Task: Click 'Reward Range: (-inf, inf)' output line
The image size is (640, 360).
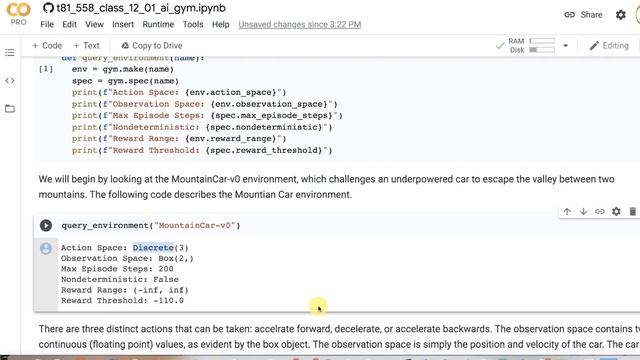Action: [124, 290]
